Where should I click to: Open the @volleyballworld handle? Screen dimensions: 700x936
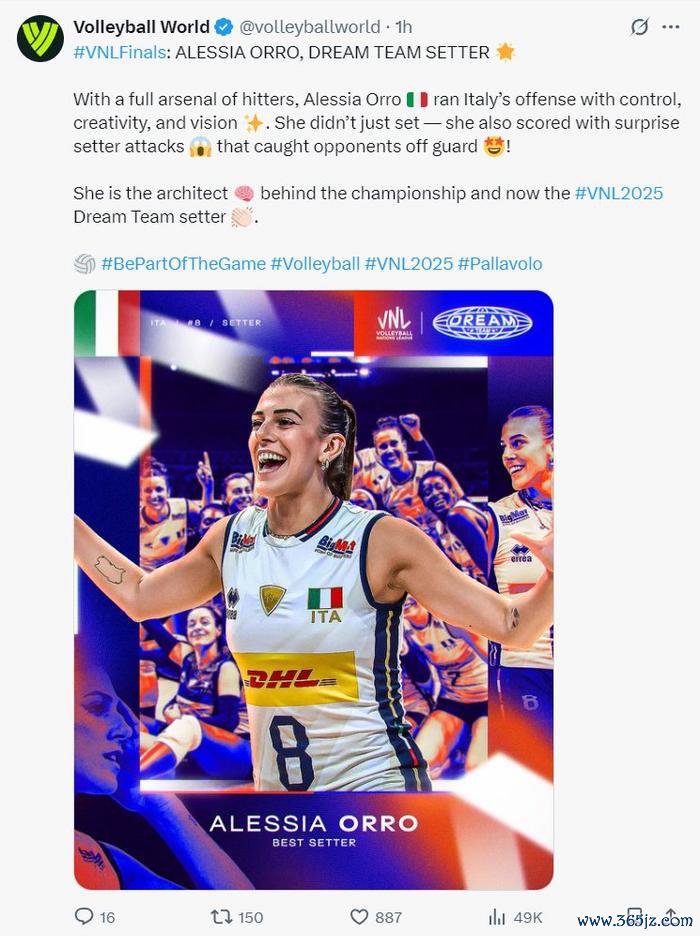pos(310,27)
